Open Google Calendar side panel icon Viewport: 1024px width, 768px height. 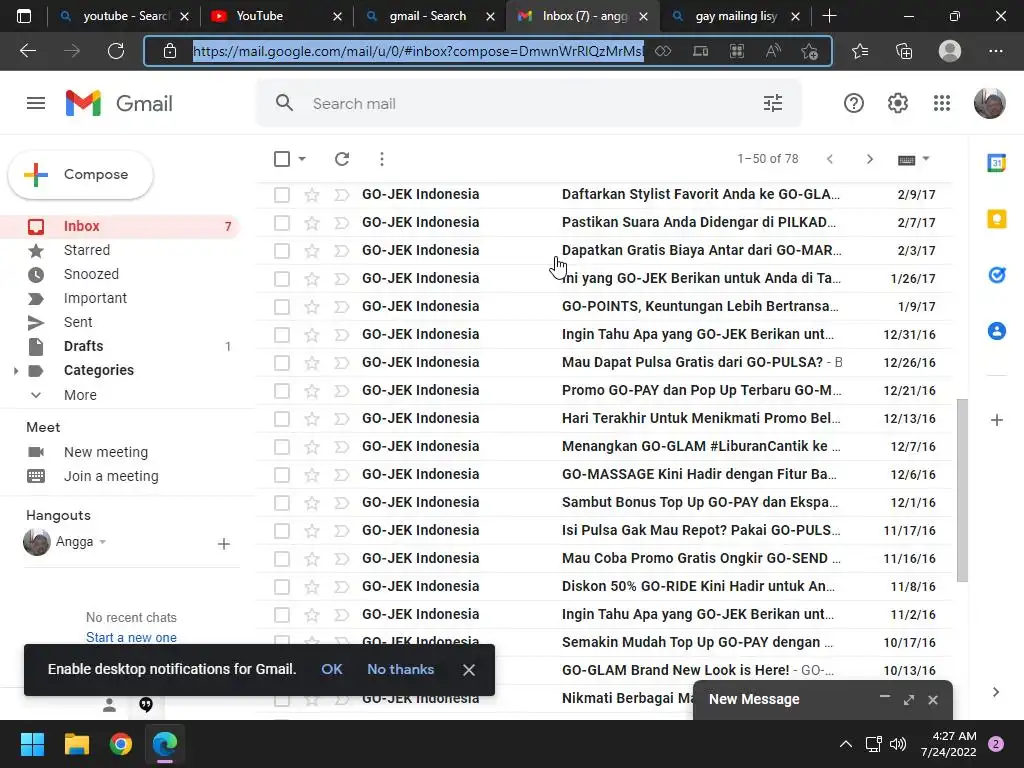point(997,163)
